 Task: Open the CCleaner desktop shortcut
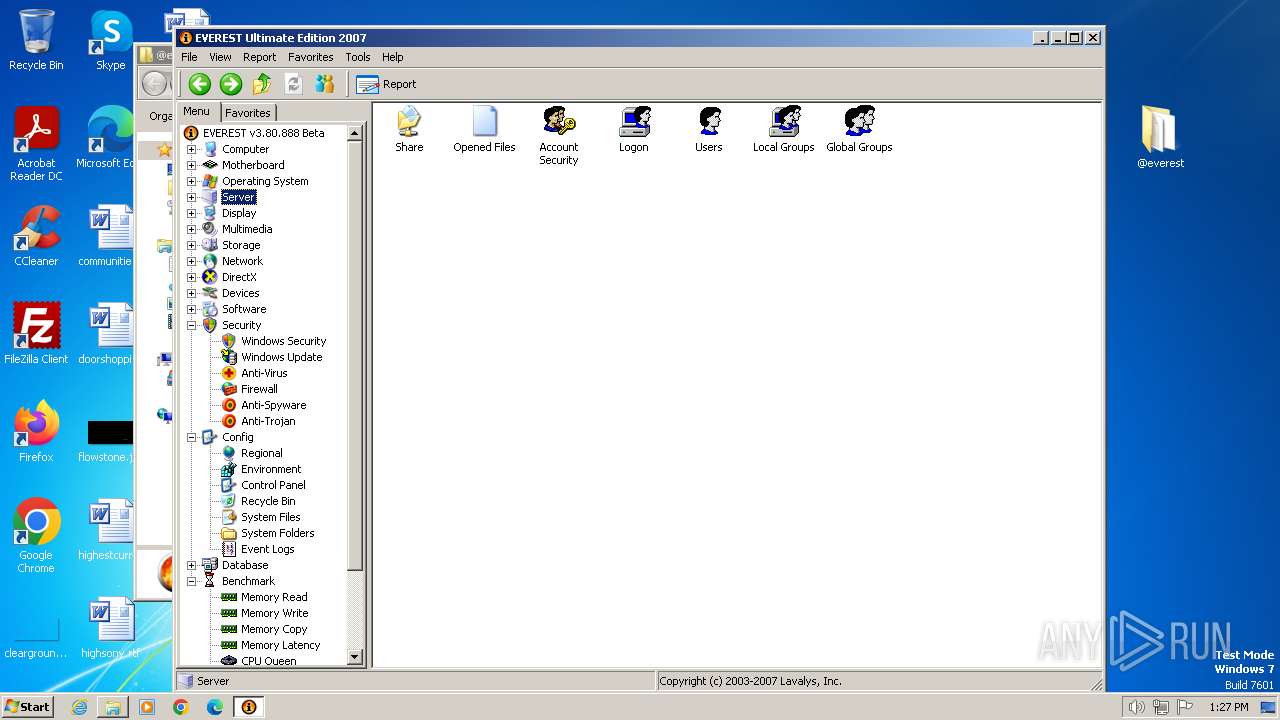click(36, 236)
